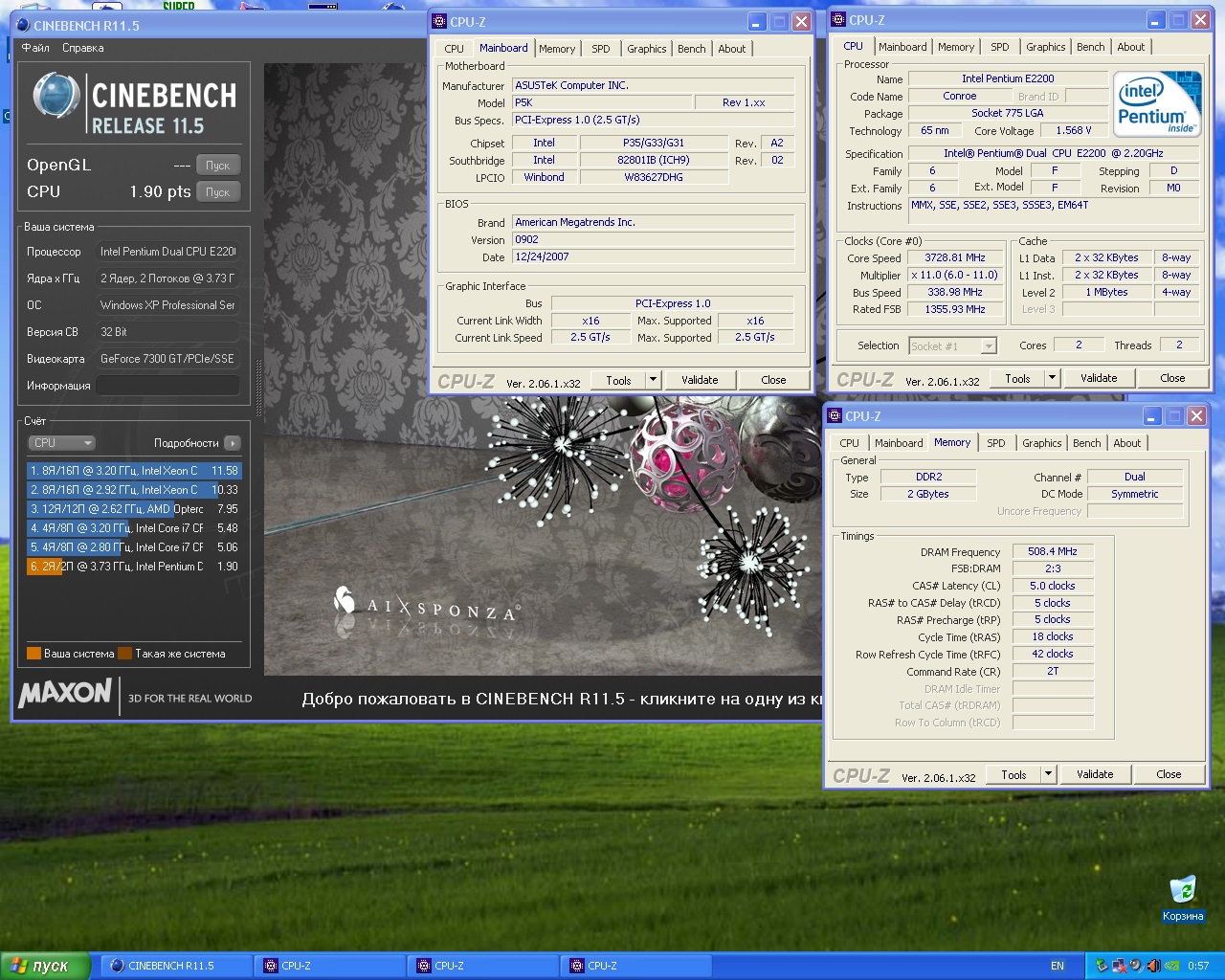Click the Intel Pentium inside logo
1225x980 pixels.
coord(1158,103)
